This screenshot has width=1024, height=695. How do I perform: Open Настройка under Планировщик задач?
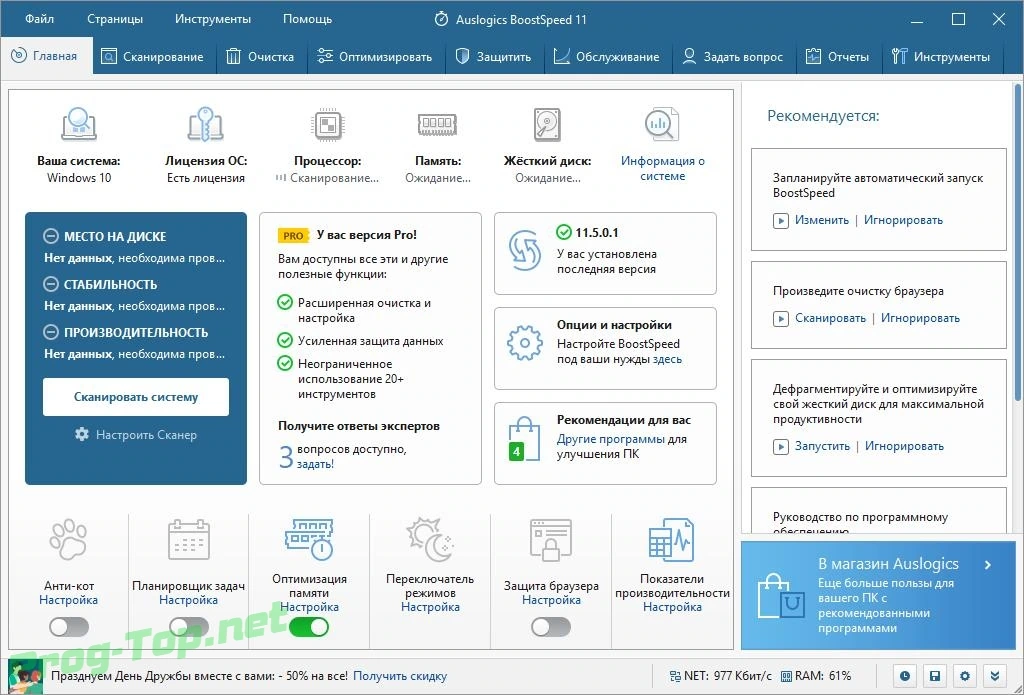click(x=189, y=600)
